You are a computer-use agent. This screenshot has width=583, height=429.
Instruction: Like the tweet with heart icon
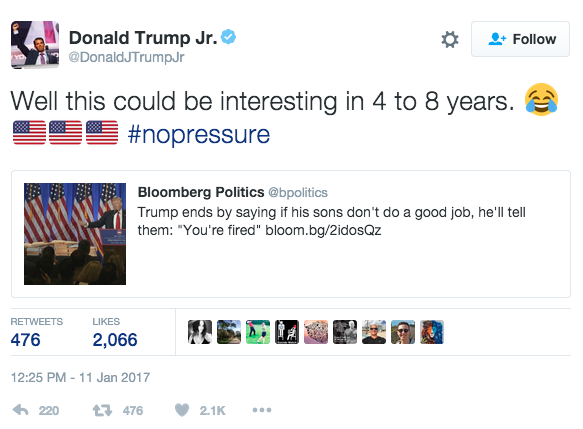coord(182,410)
